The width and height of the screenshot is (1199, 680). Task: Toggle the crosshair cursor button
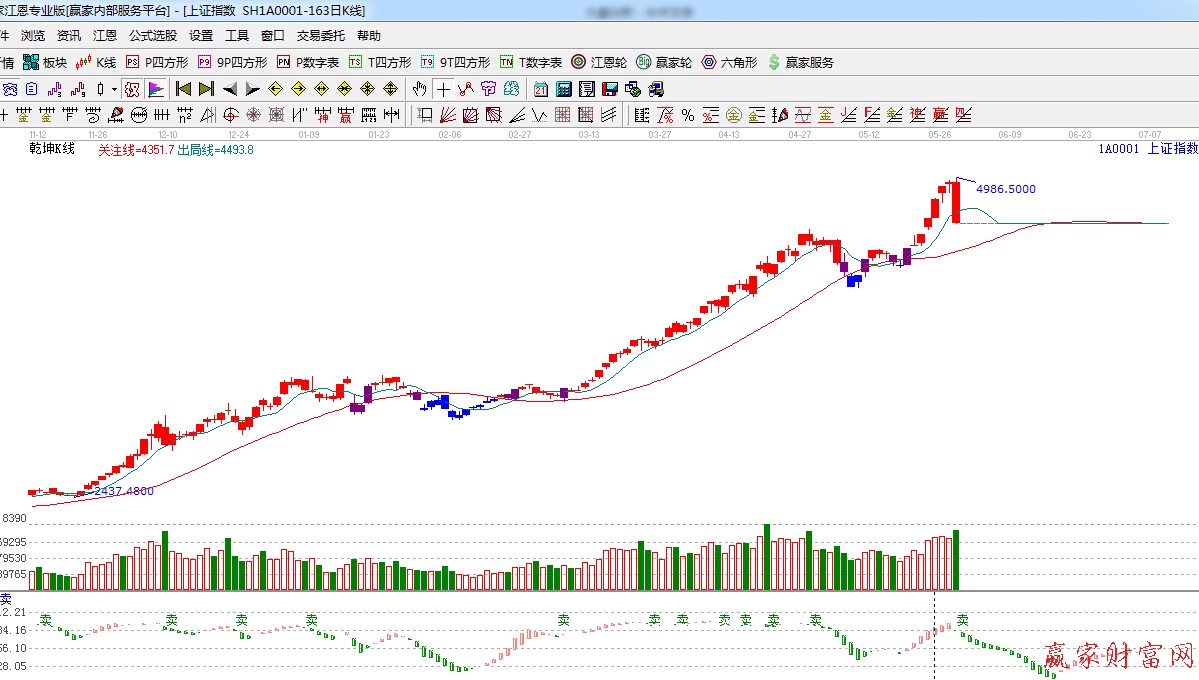[x=442, y=89]
